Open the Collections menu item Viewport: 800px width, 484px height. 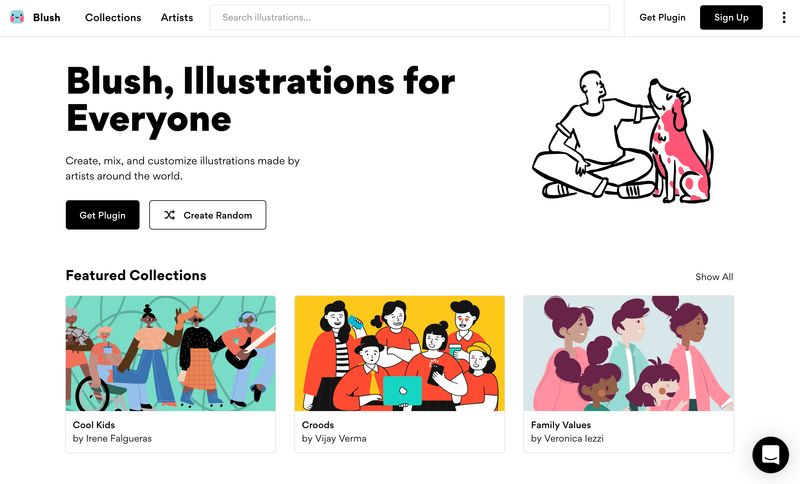[x=113, y=17]
